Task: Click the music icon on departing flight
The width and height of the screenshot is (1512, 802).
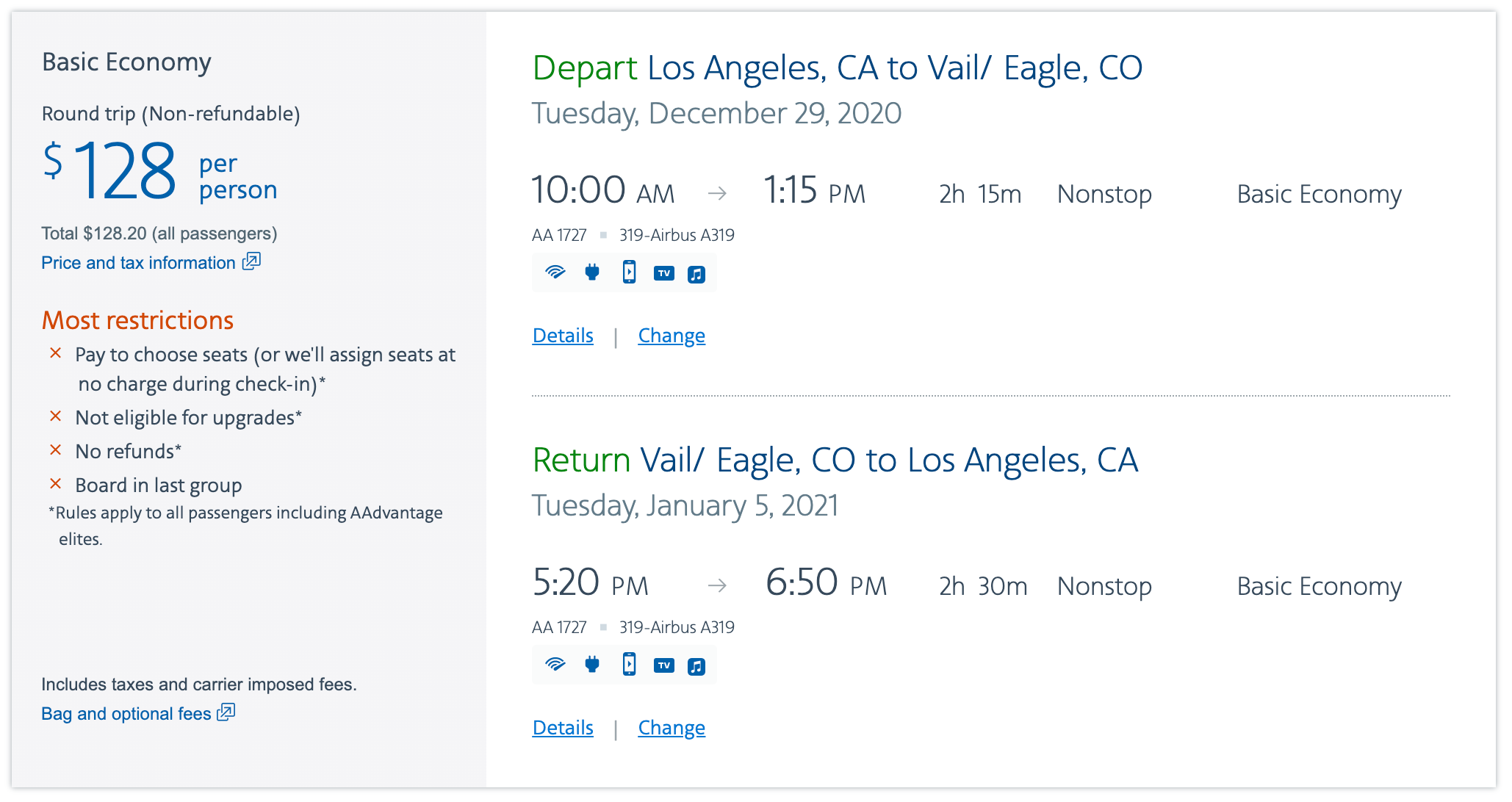Action: point(696,274)
